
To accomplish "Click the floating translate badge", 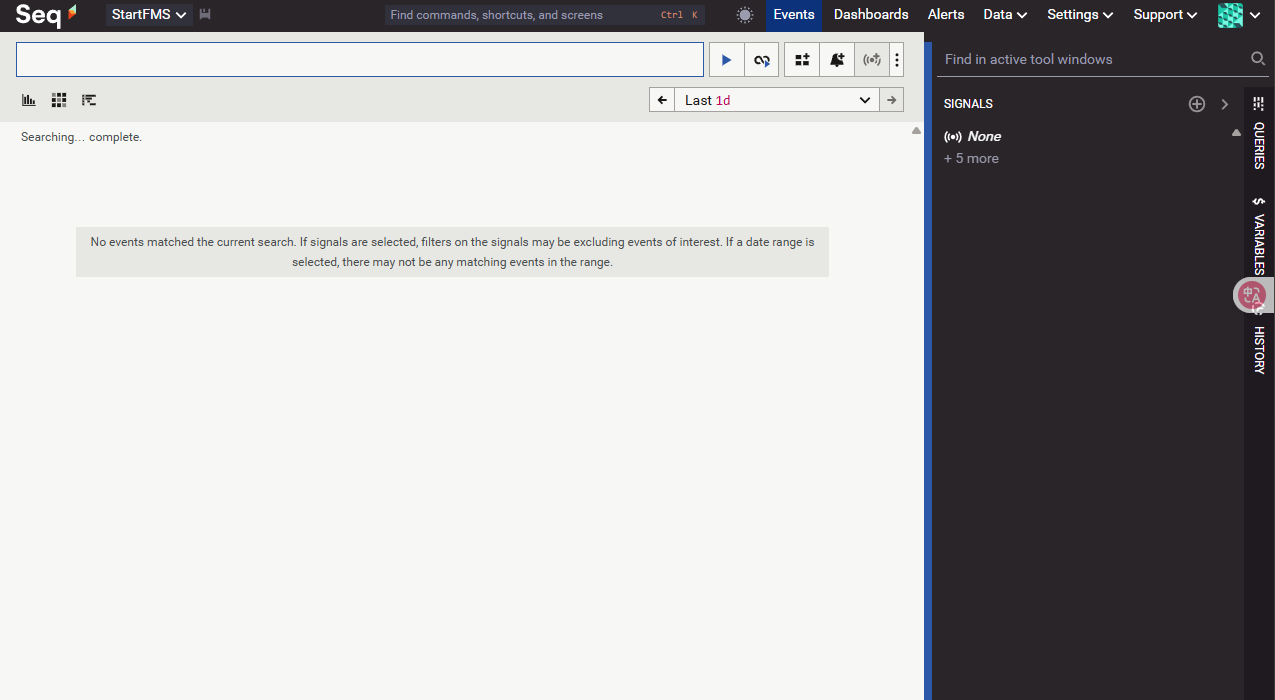I will [x=1251, y=295].
